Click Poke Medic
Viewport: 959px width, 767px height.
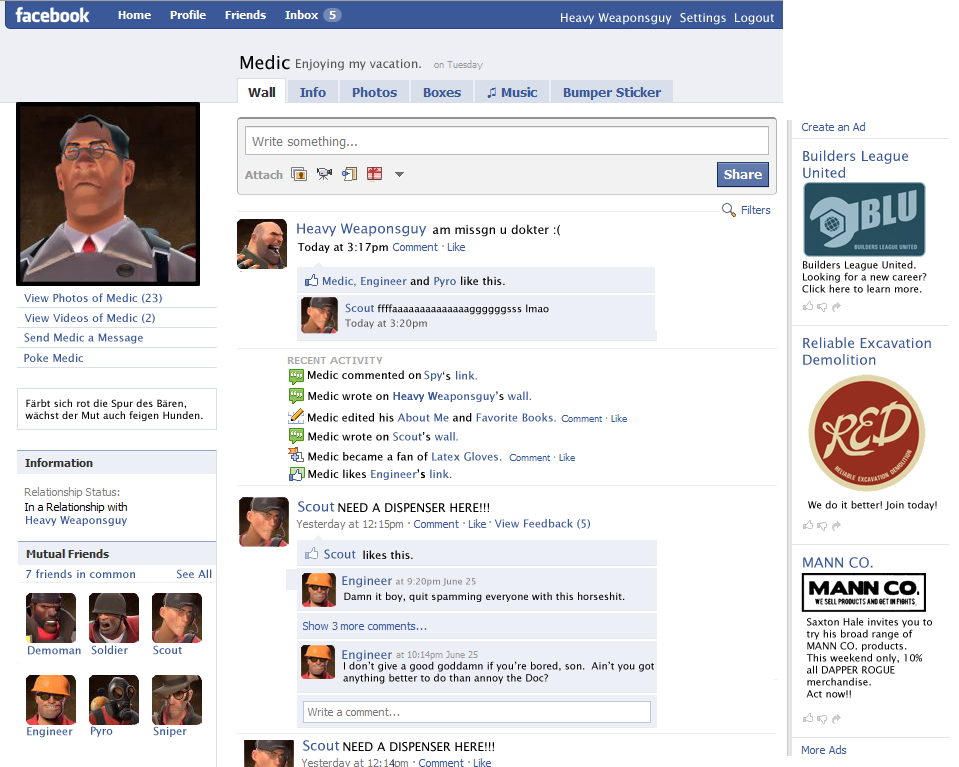pyautogui.click(x=53, y=358)
